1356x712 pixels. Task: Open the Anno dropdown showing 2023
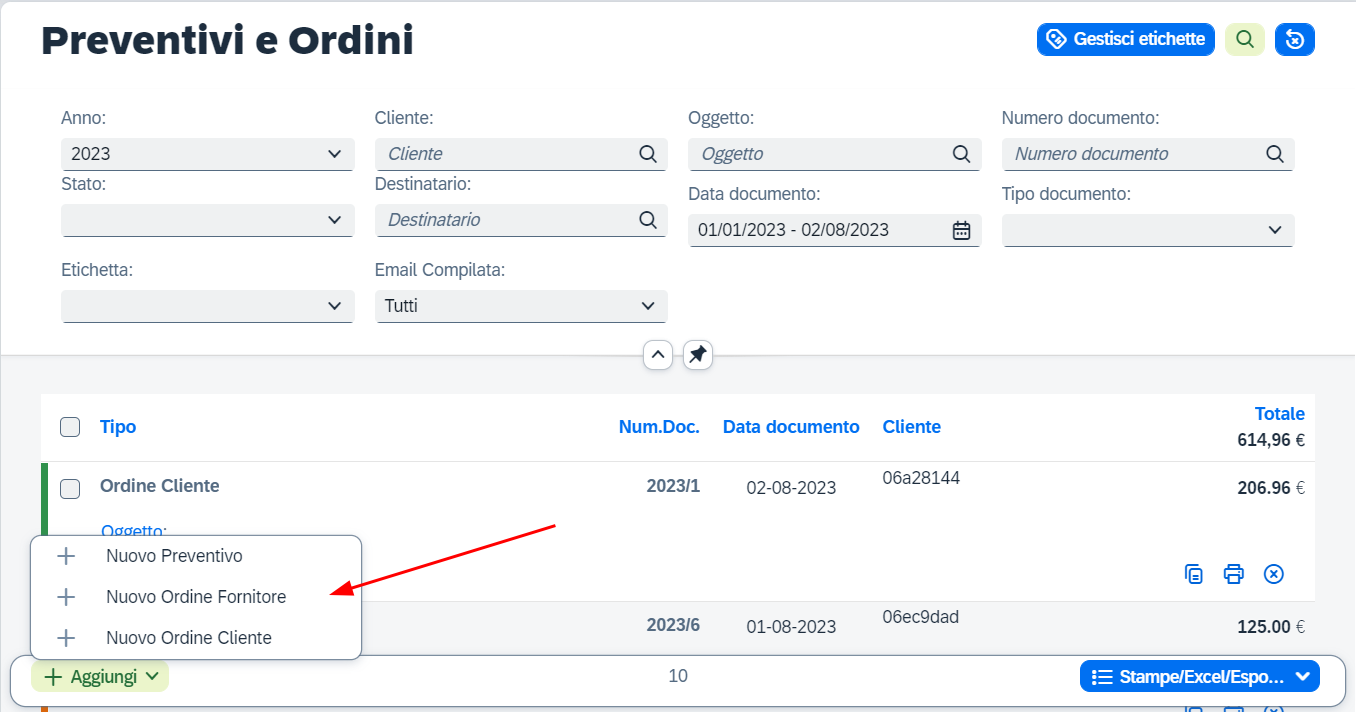(208, 154)
